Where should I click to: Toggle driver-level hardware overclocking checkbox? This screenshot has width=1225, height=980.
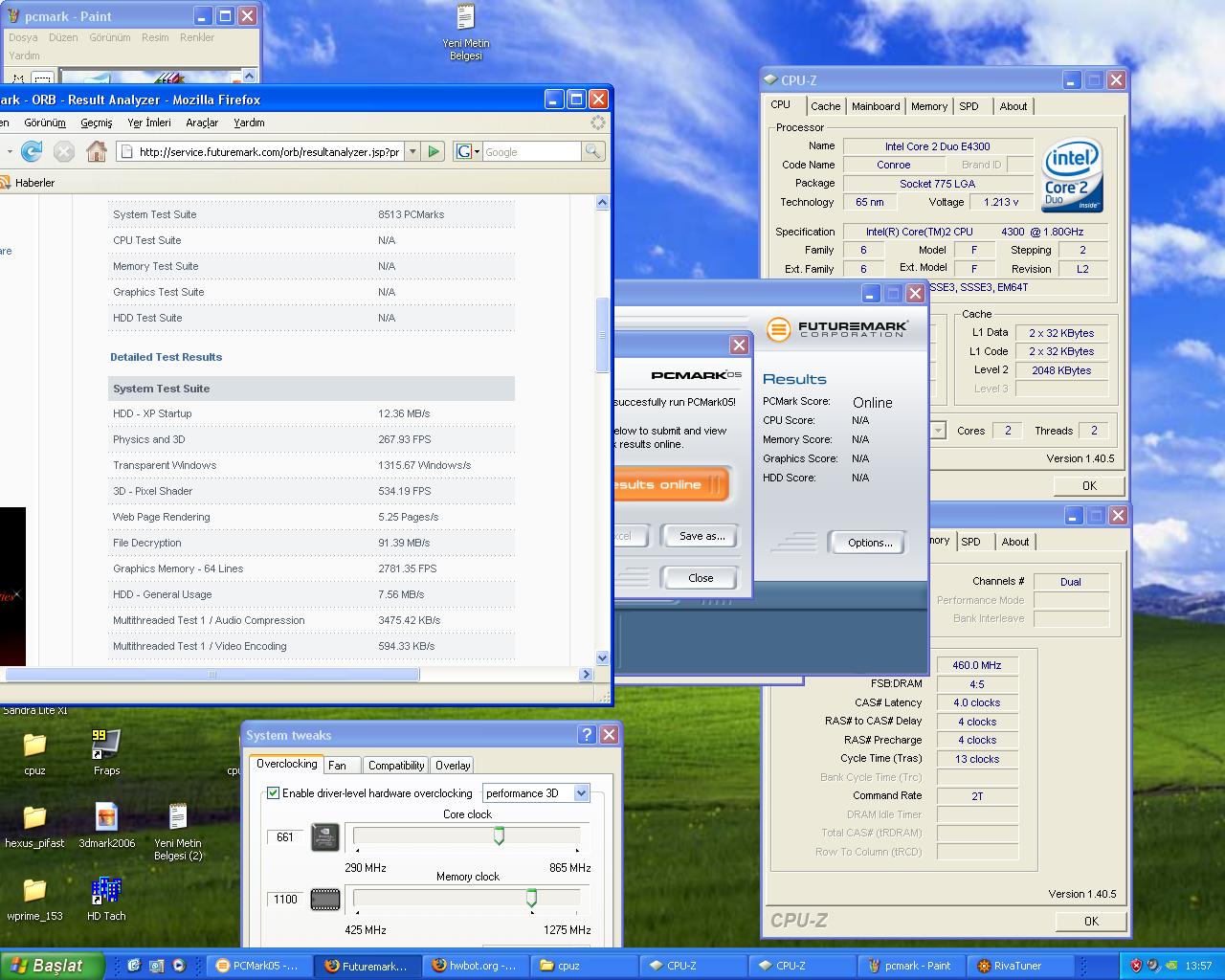[x=274, y=792]
